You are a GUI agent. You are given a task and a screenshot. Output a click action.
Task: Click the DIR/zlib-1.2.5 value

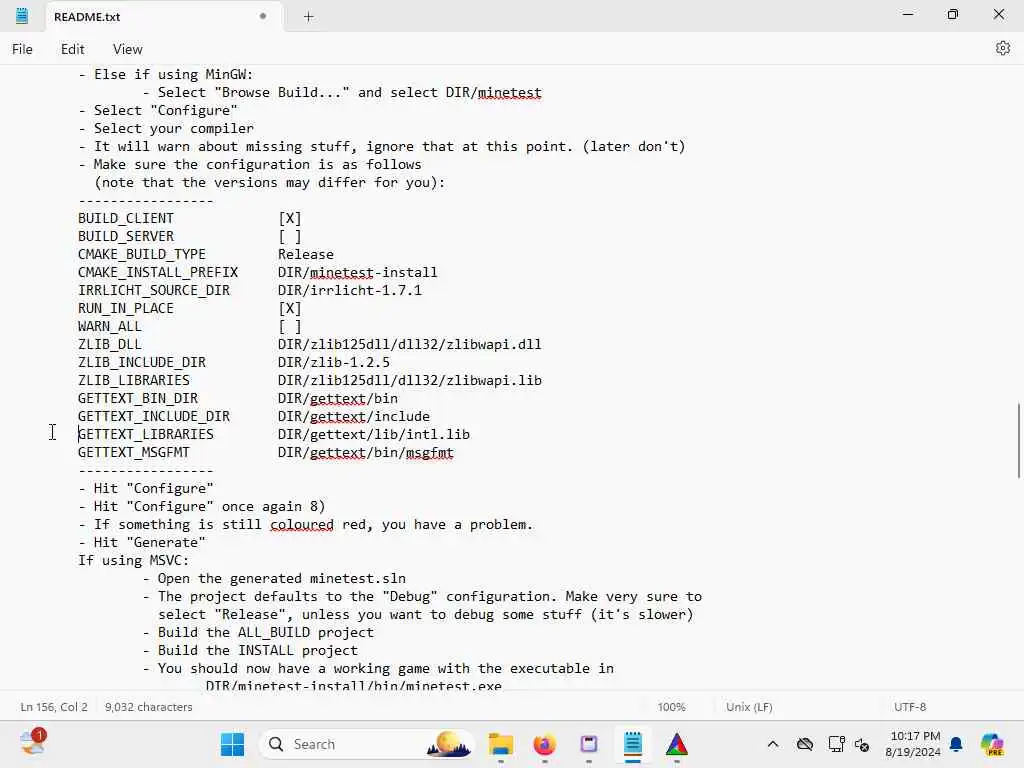[334, 362]
